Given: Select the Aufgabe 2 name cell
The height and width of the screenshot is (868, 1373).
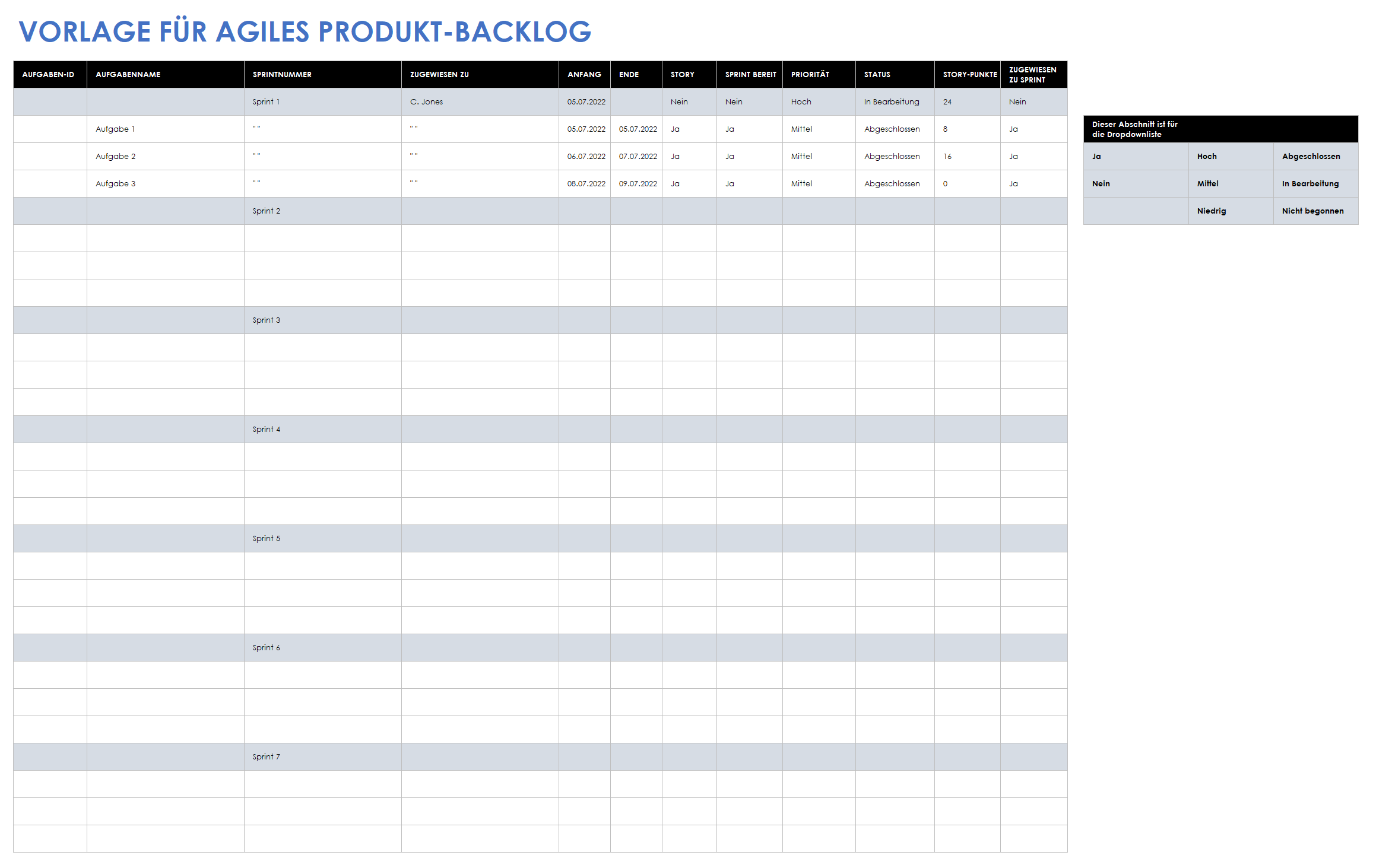Looking at the screenshot, I should point(166,156).
